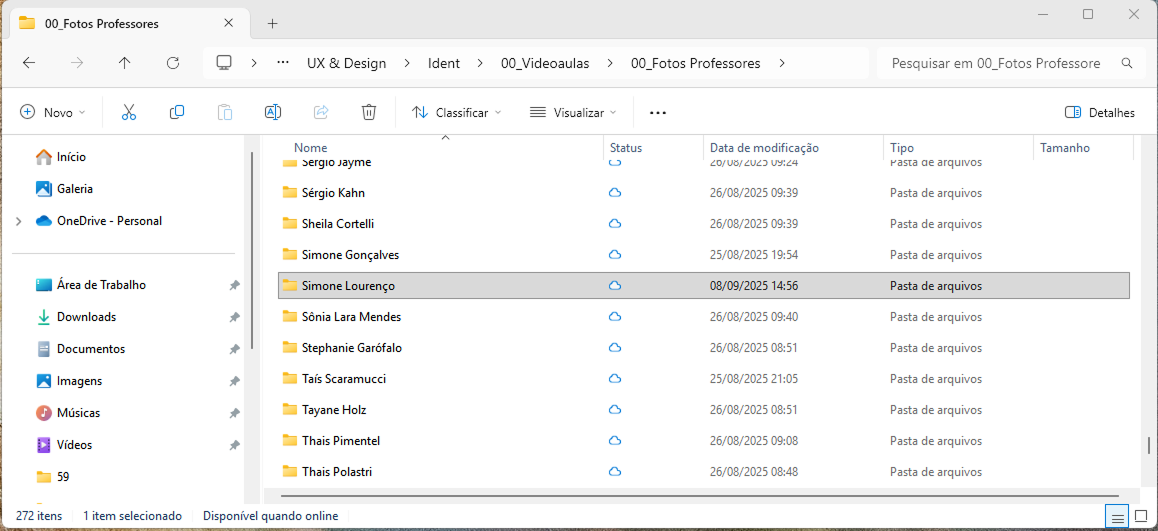The image size is (1158, 531).
Task: Open the See more three-dots menu
Action: pyautogui.click(x=657, y=113)
